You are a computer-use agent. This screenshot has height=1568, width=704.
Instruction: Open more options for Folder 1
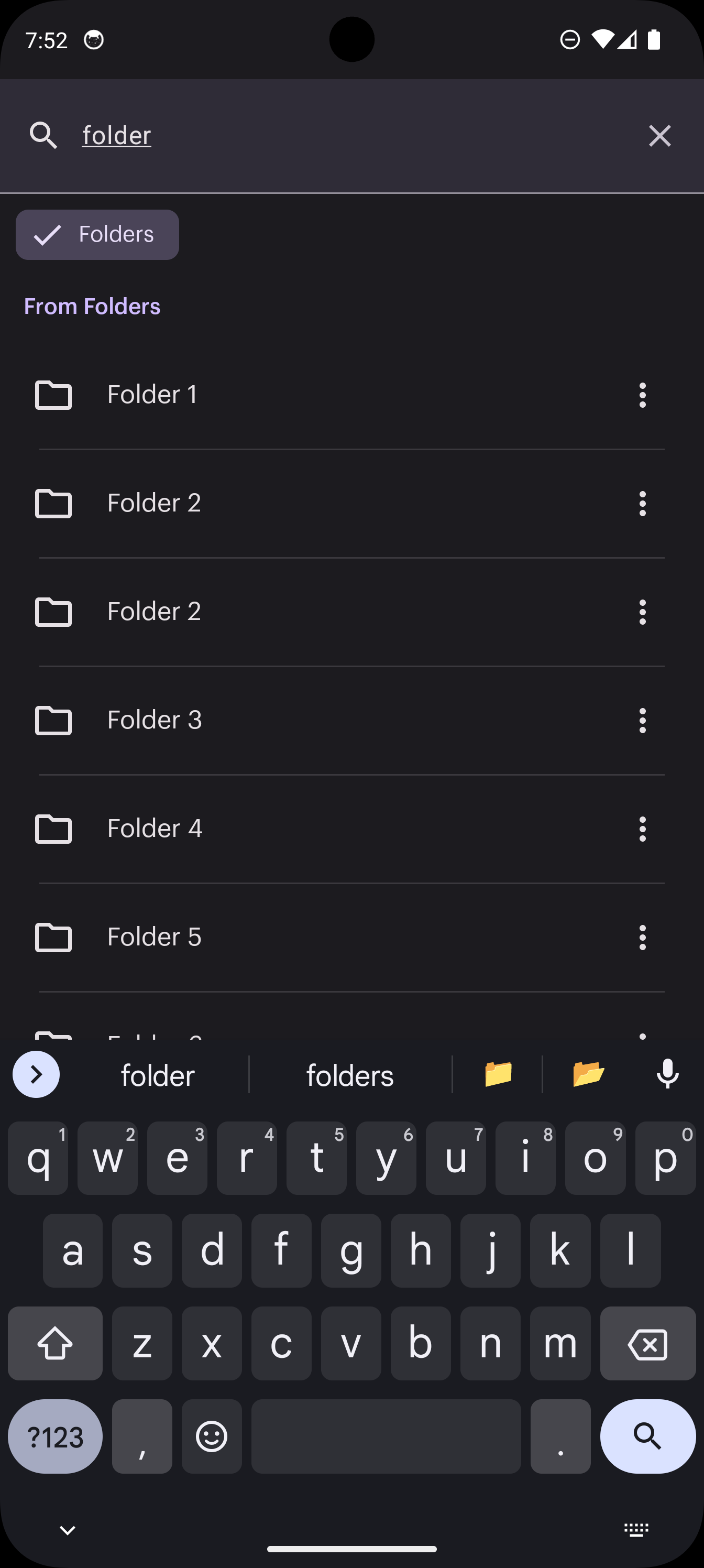pos(642,395)
